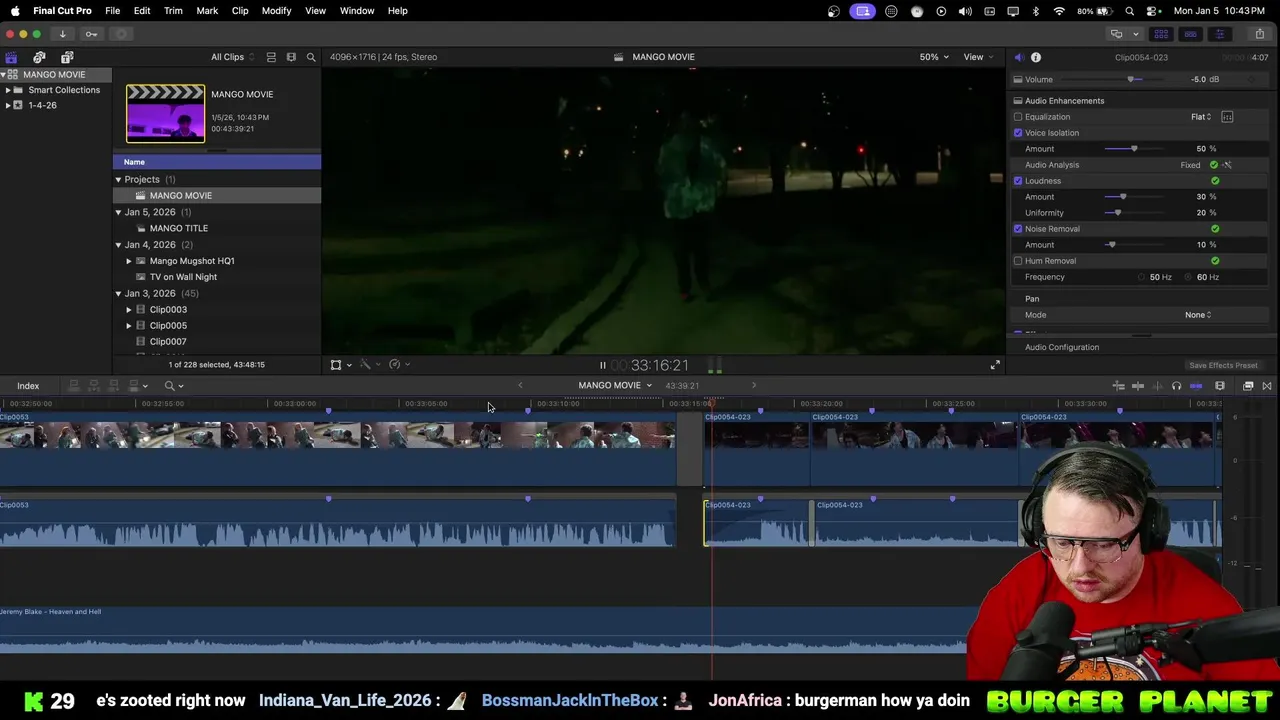Open the Transitions browser
The height and width of the screenshot is (720, 1280).
1267,386
